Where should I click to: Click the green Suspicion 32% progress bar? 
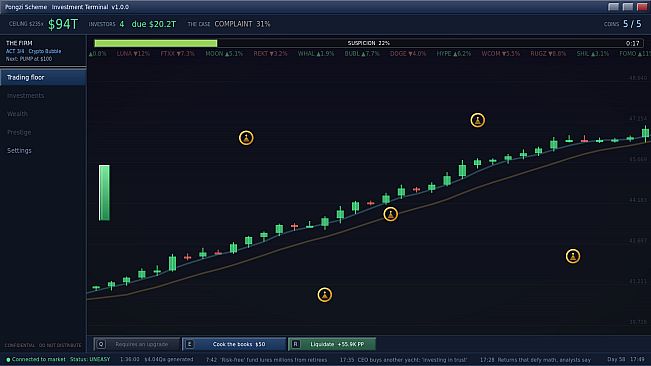(156, 43)
